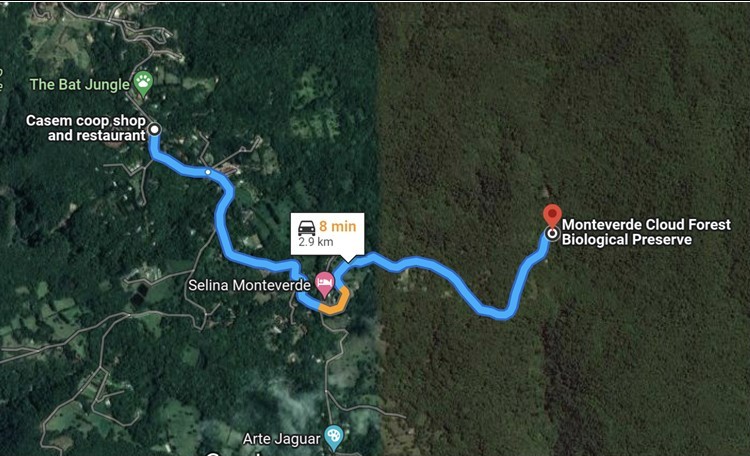750x456 pixels.
Task: Click The Bat Jungle paw pin icon
Action: click(143, 82)
